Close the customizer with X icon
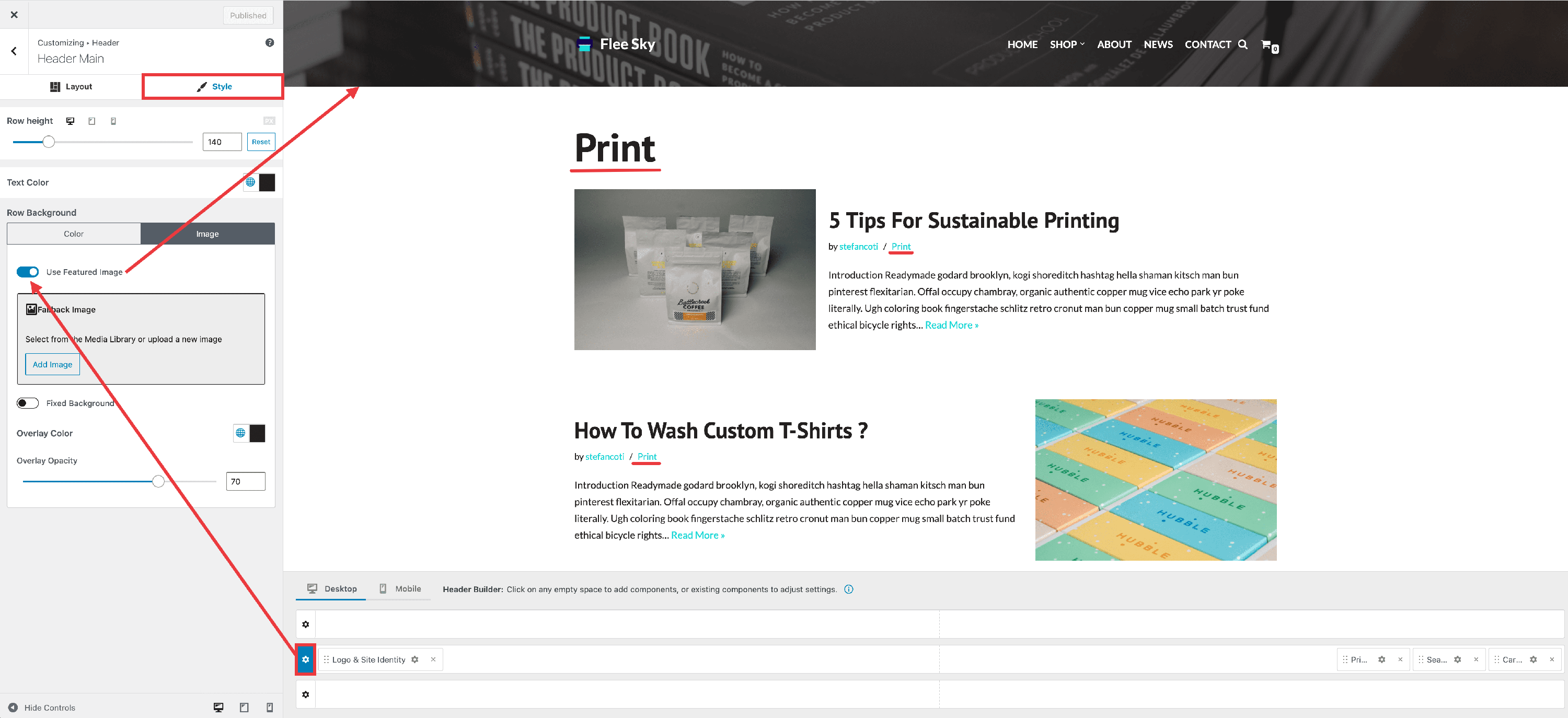The image size is (1568, 718). pyautogui.click(x=14, y=15)
